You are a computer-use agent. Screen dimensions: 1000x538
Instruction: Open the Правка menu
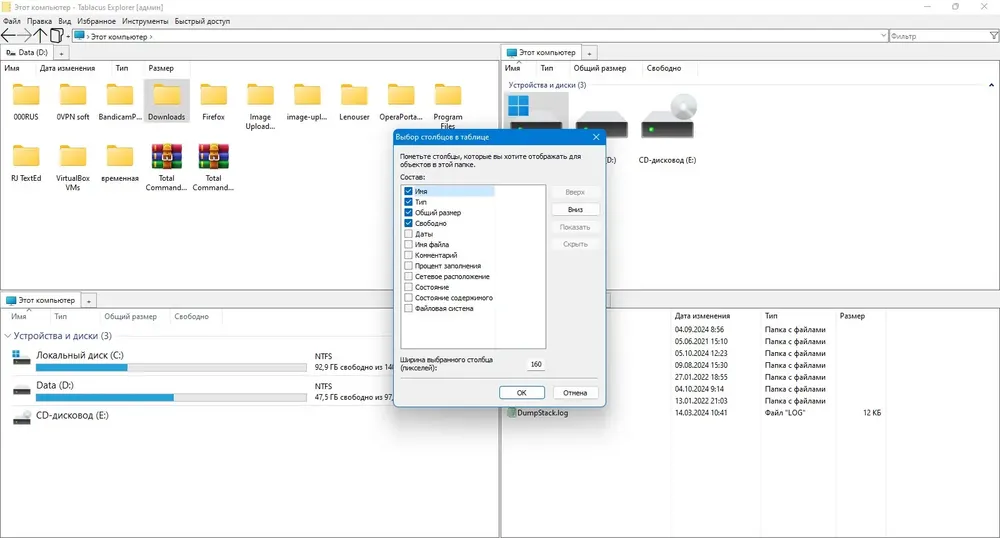(x=39, y=21)
